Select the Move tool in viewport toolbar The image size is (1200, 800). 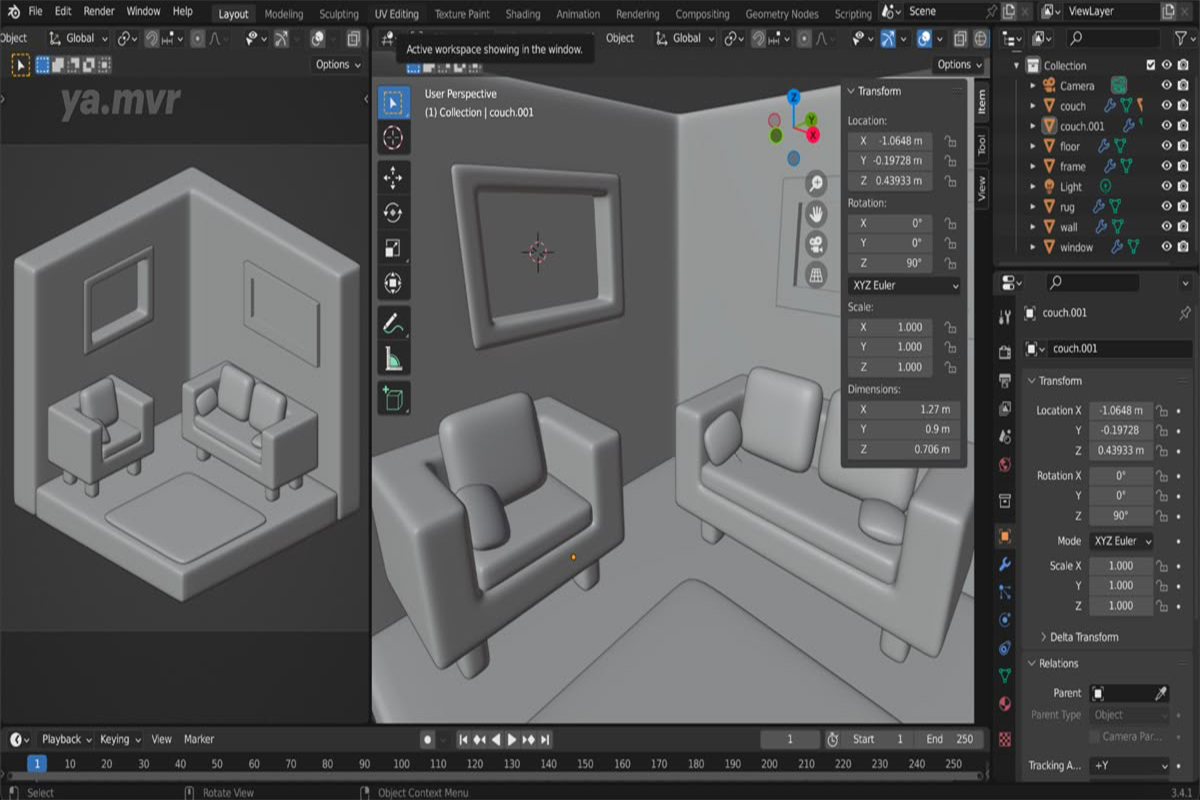(393, 178)
